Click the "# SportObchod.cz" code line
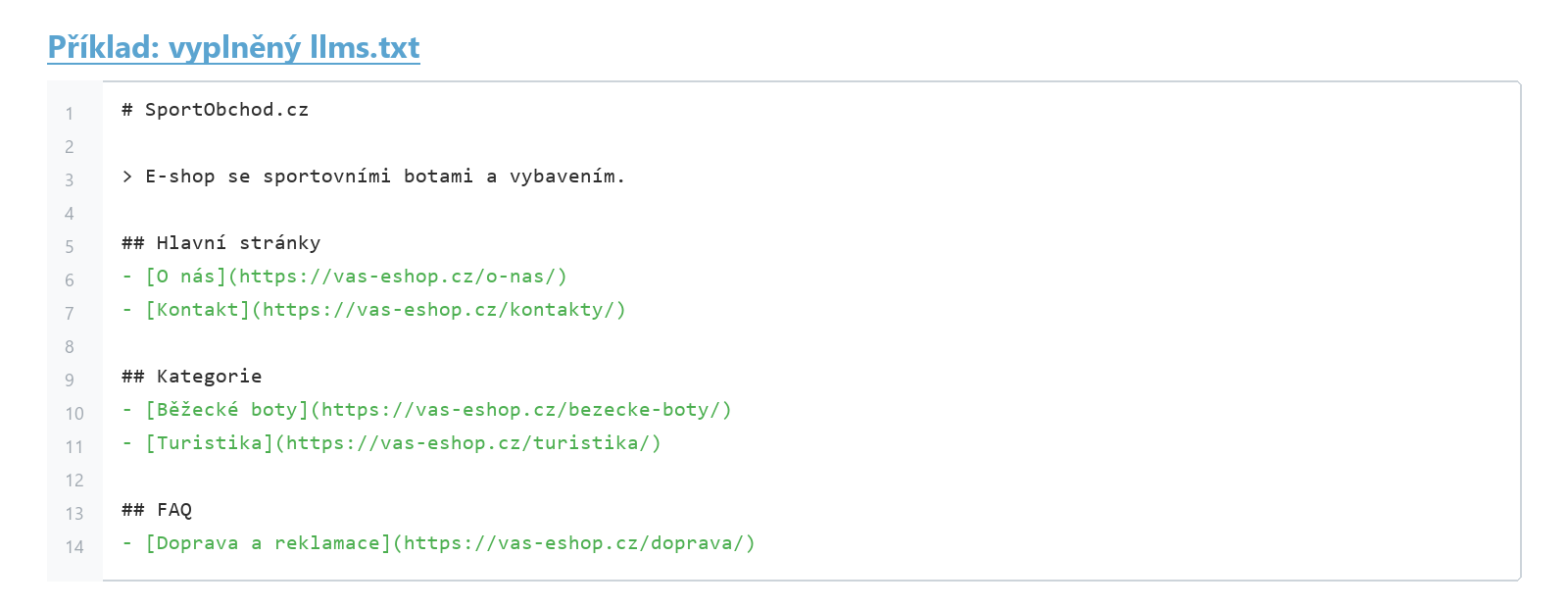This screenshot has height=608, width=1568. click(x=215, y=110)
